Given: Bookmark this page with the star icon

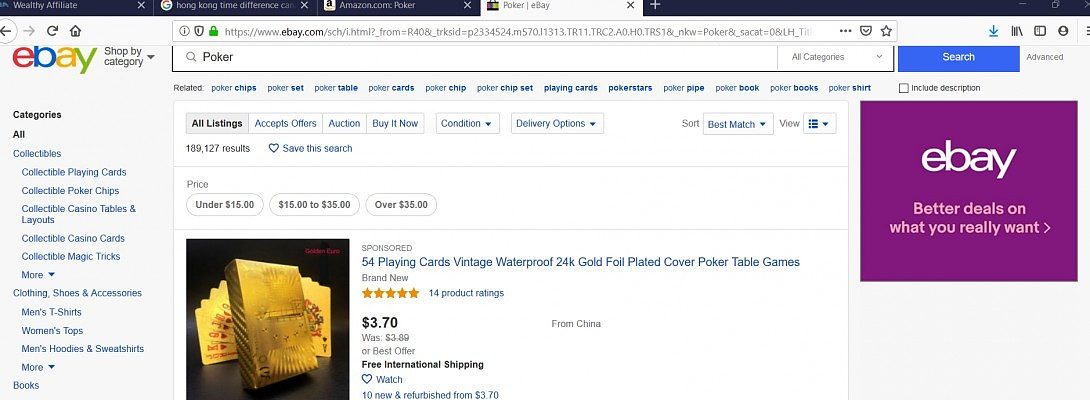Looking at the screenshot, I should pyautogui.click(x=886, y=31).
